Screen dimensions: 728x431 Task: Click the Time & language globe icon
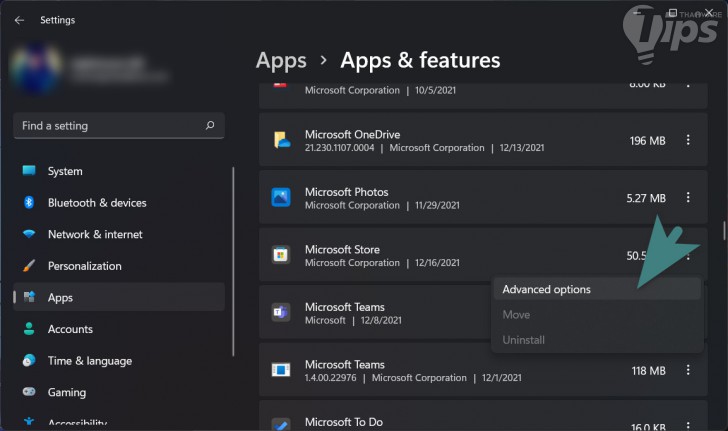29,360
